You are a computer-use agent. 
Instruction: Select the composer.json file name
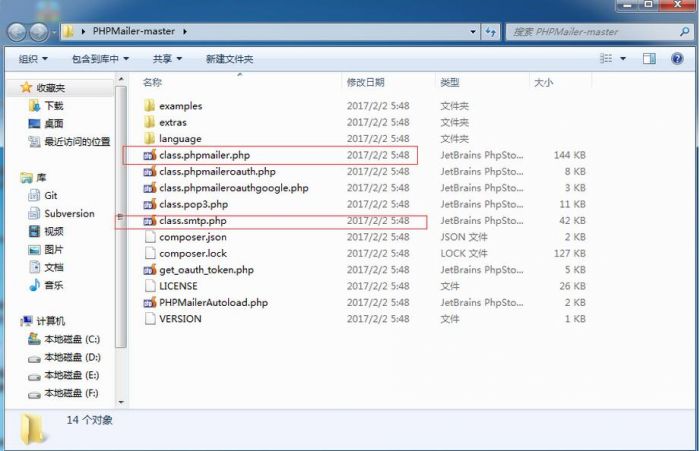193,237
